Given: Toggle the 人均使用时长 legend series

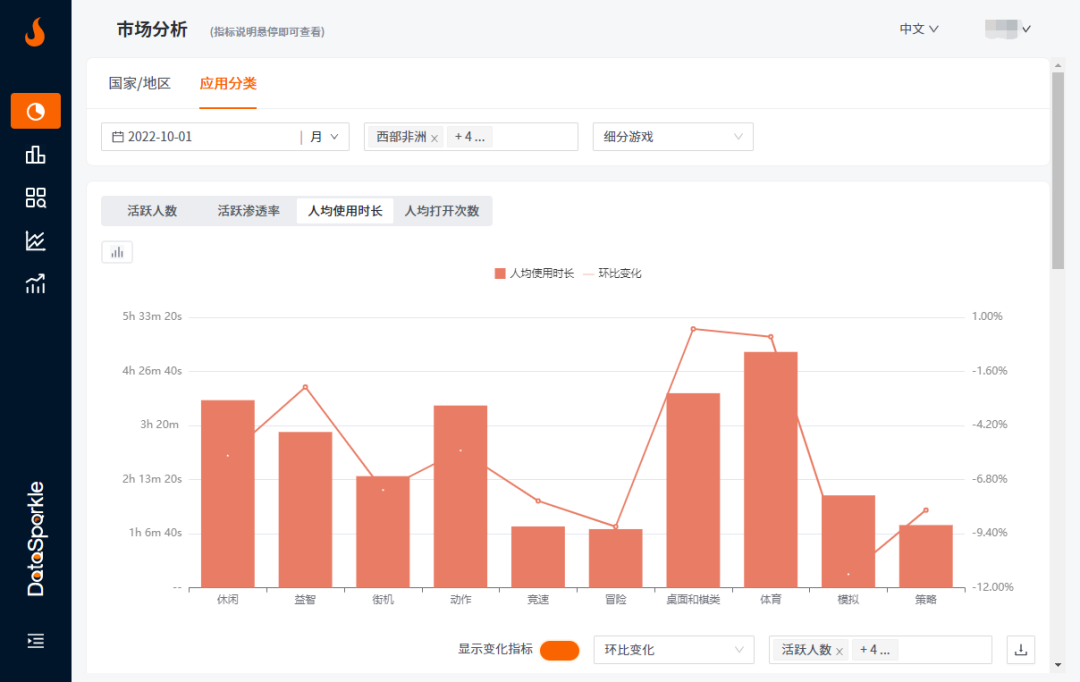Looking at the screenshot, I should coord(534,273).
